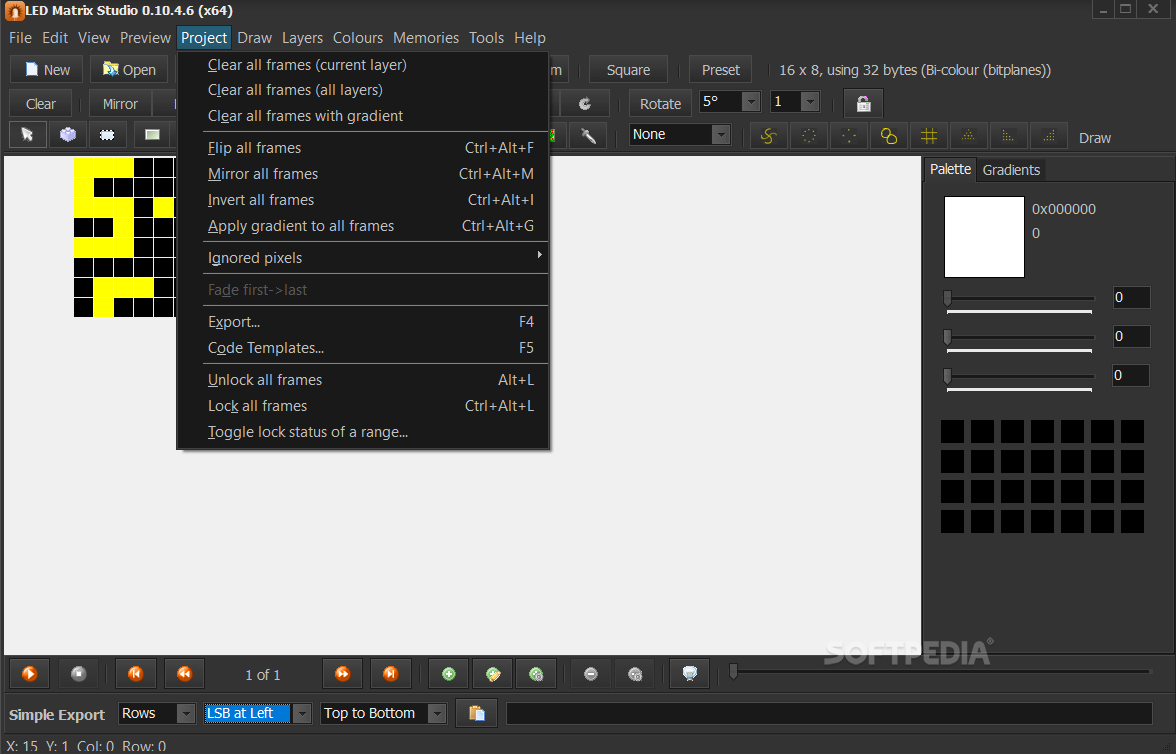Click the Preset button
This screenshot has height=754, width=1176.
(721, 70)
